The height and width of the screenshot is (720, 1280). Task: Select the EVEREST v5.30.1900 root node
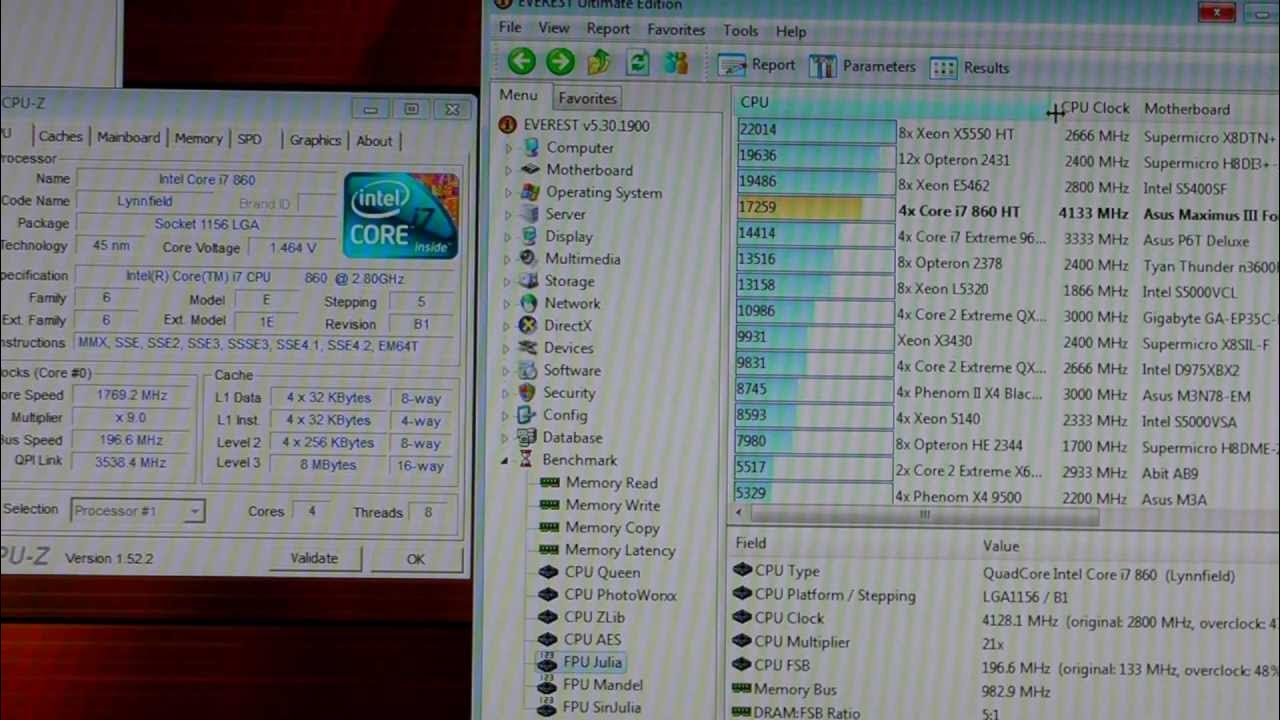575,125
